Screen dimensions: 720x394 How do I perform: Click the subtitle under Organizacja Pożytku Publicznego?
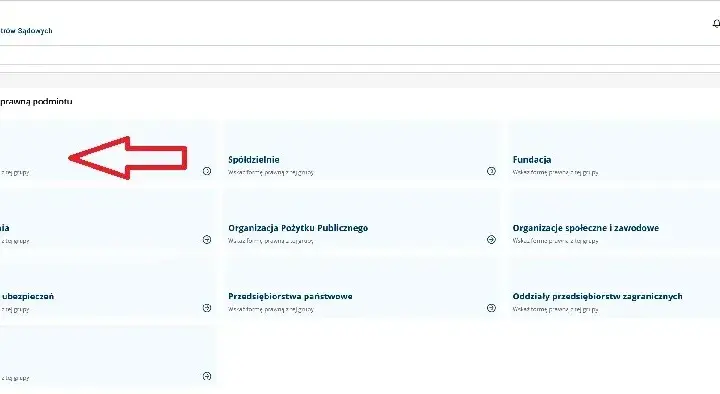[x=271, y=241]
